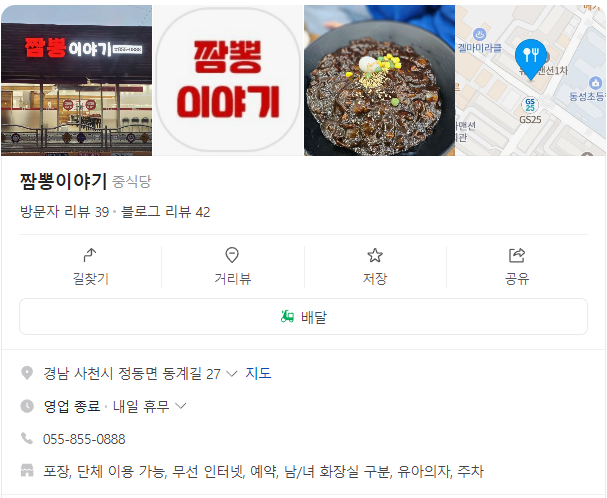Save the place with the 저장 star icon
Viewport: 607px width, 498px height.
[x=375, y=255]
